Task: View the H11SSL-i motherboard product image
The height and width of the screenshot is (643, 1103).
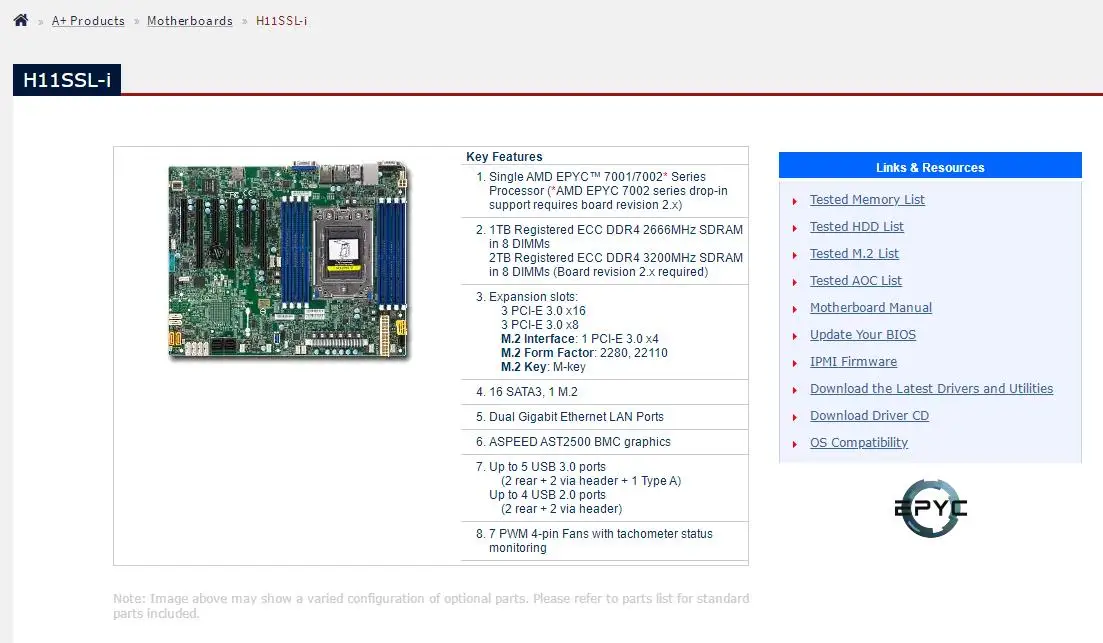Action: click(x=288, y=260)
